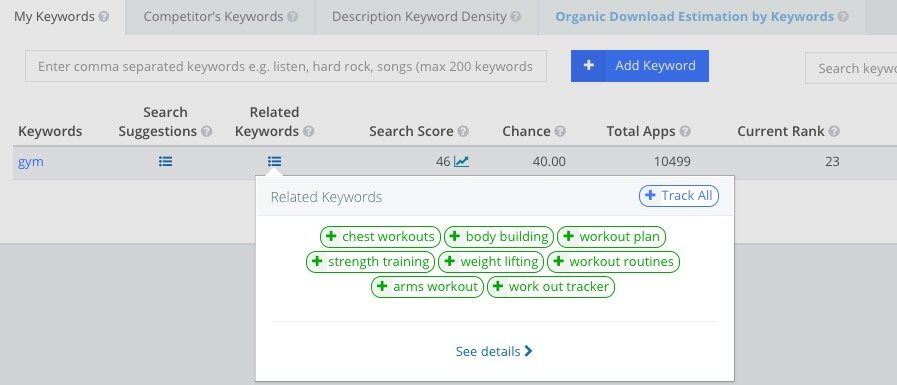Add 'work out tracker' keyword tag
Viewport: 897px width, 385px height.
[x=551, y=287]
